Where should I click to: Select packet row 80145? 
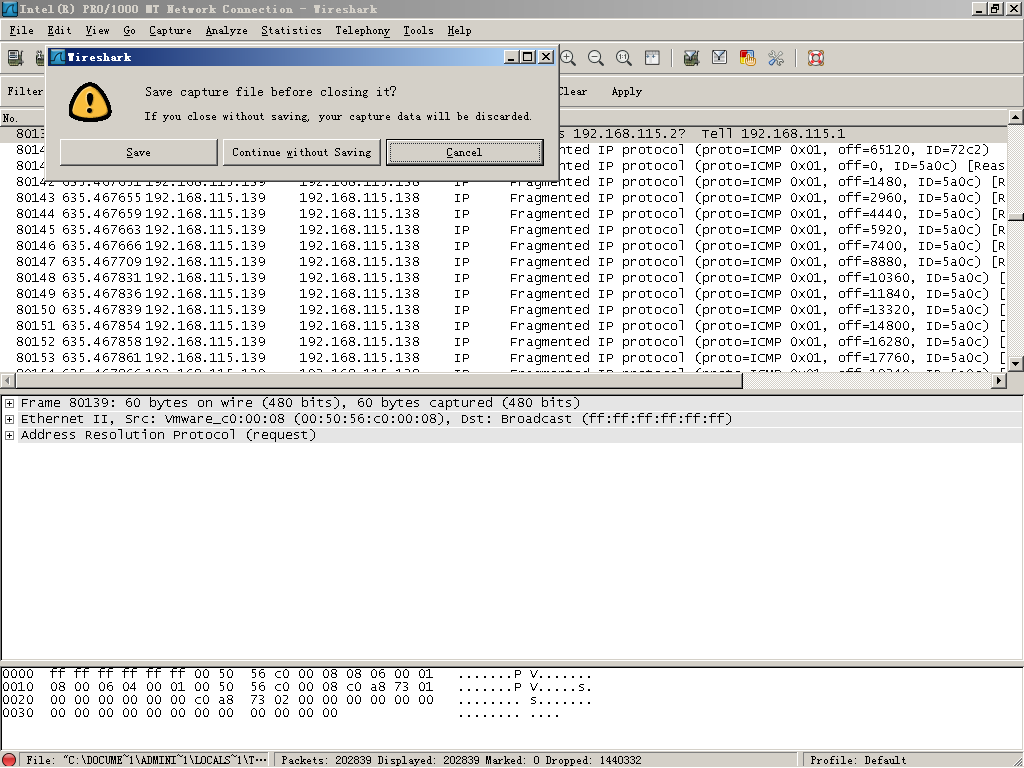(504, 230)
